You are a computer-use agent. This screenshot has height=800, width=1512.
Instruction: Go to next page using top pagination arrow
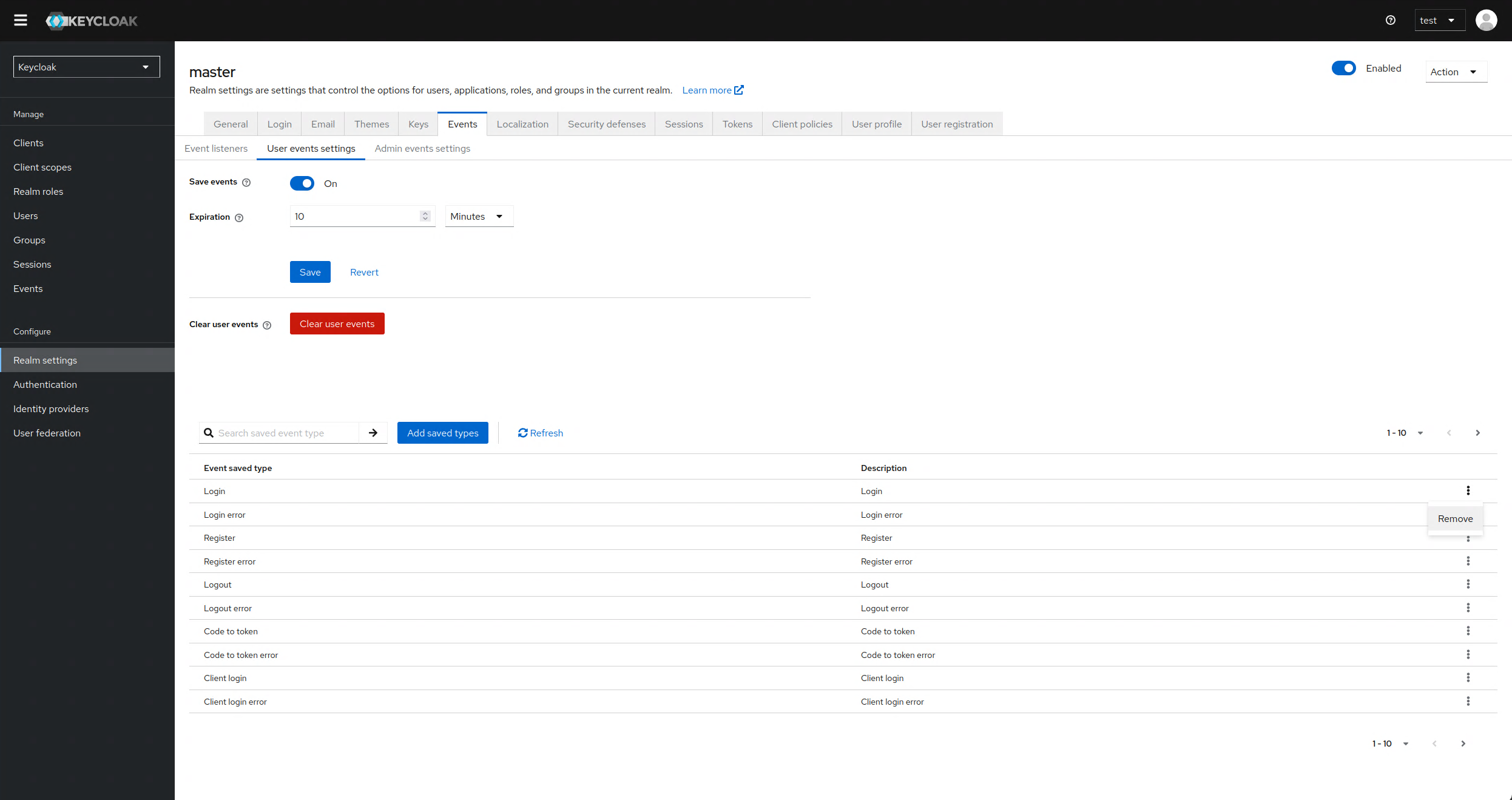[1477, 433]
